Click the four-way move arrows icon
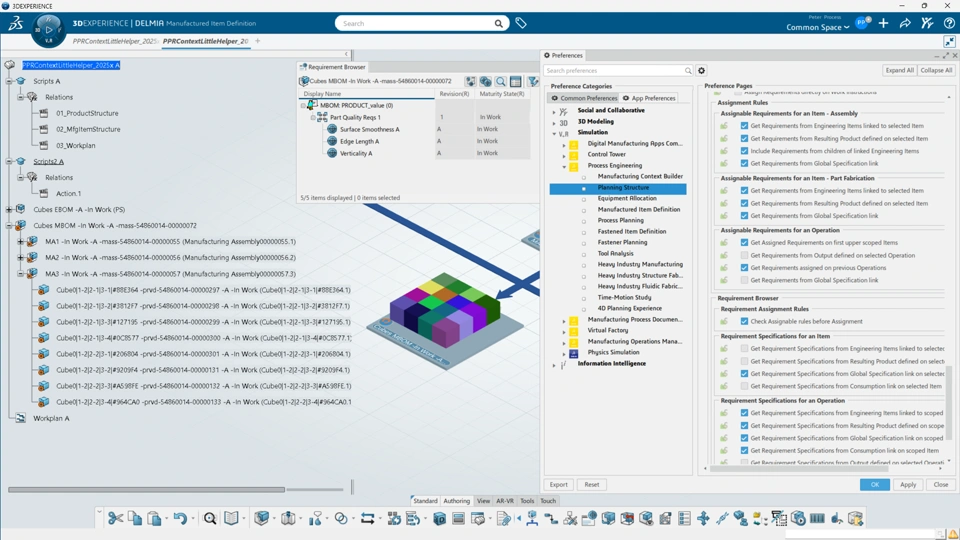The image size is (960, 540). [703, 519]
